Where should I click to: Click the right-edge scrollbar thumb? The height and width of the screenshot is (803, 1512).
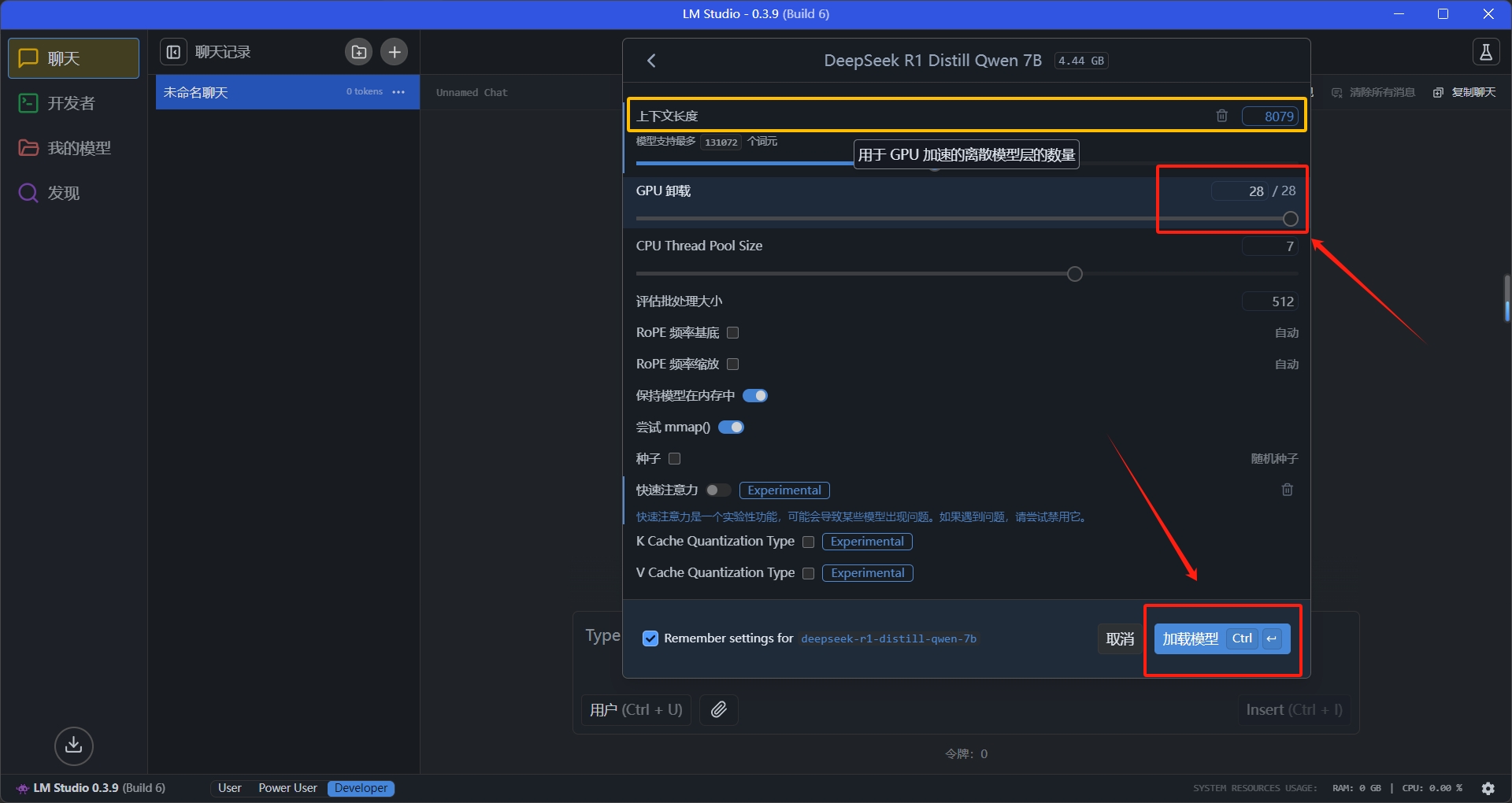click(1506, 298)
